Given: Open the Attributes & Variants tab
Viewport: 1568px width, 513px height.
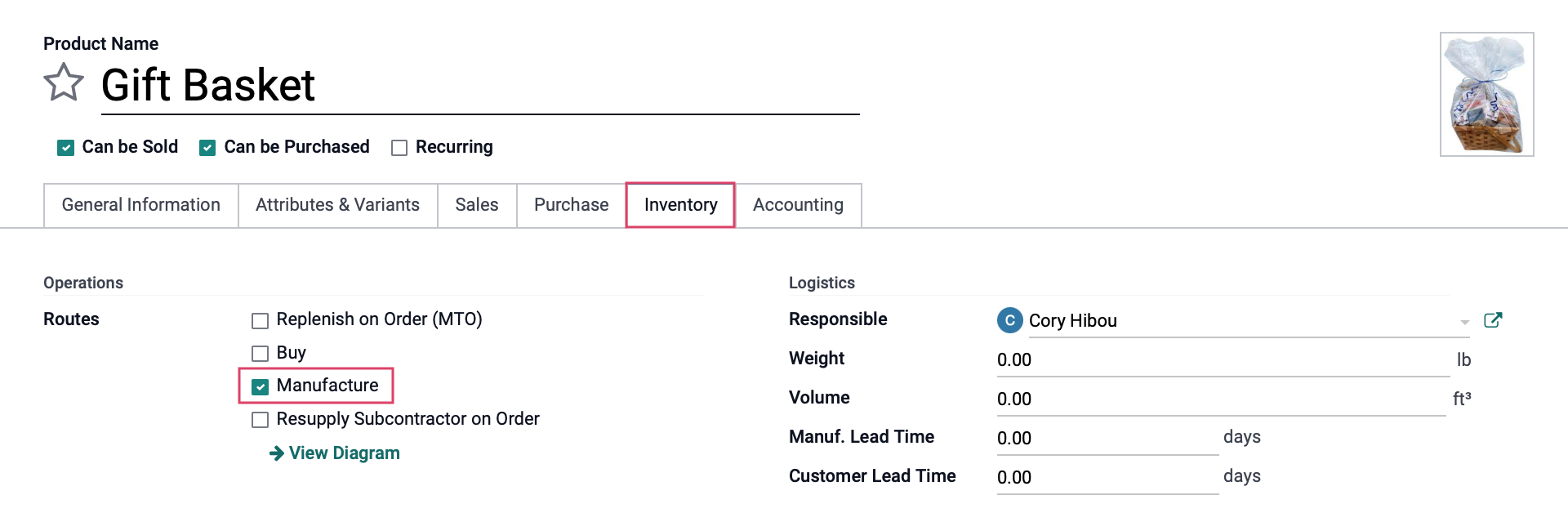Looking at the screenshot, I should point(337,205).
